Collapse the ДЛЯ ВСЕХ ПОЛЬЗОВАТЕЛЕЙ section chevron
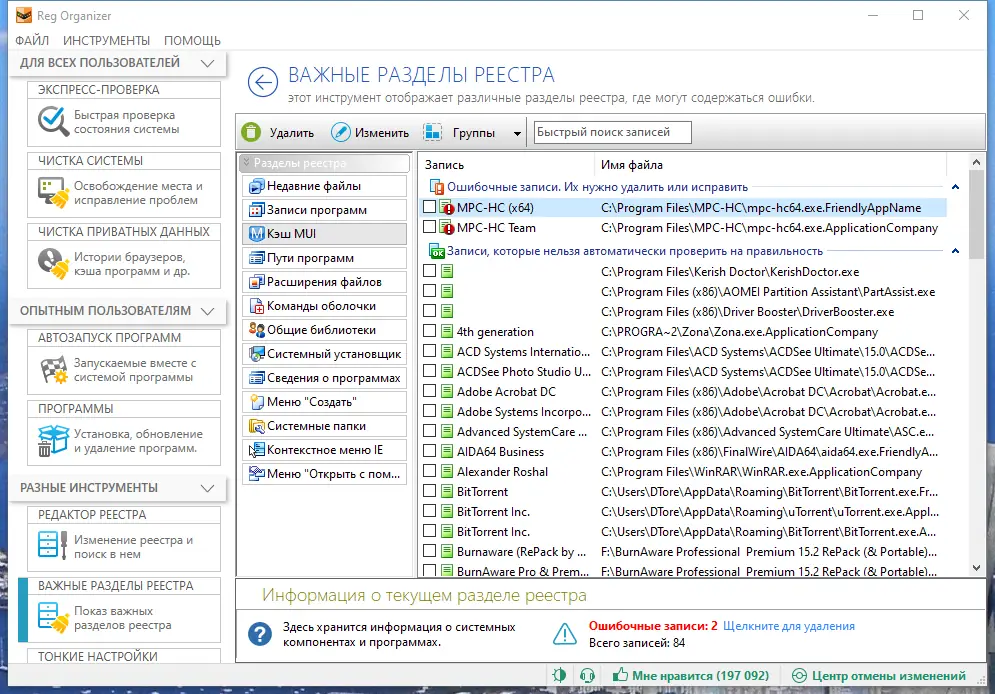This screenshot has width=995, height=694. (x=207, y=63)
